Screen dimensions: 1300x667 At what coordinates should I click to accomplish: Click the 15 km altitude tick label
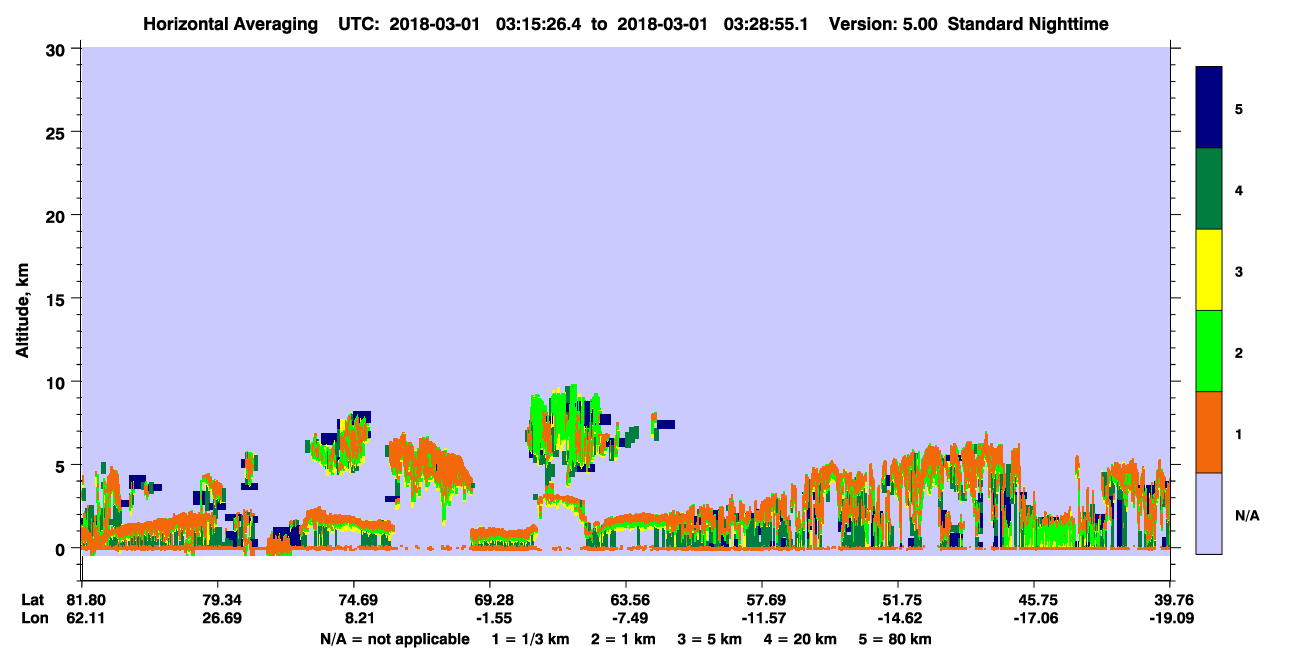point(57,299)
